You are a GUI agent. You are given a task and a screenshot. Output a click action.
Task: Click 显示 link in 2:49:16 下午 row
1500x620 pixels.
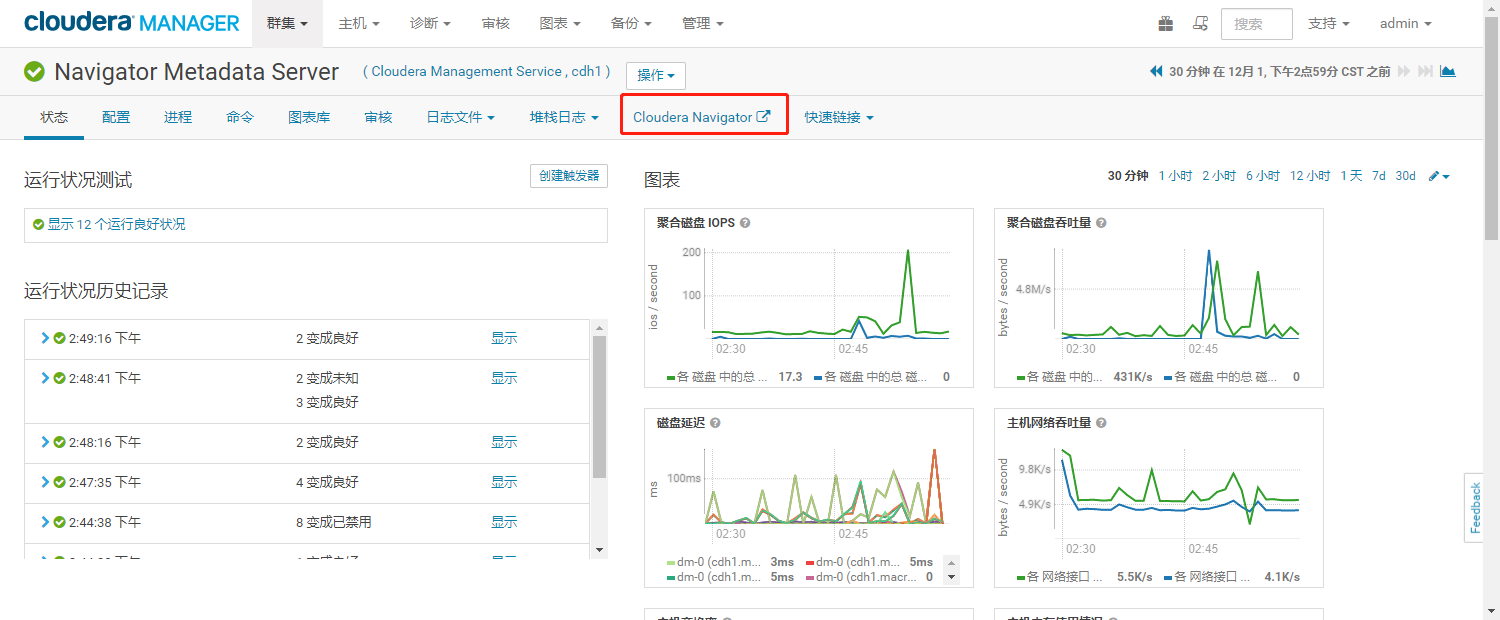click(504, 338)
